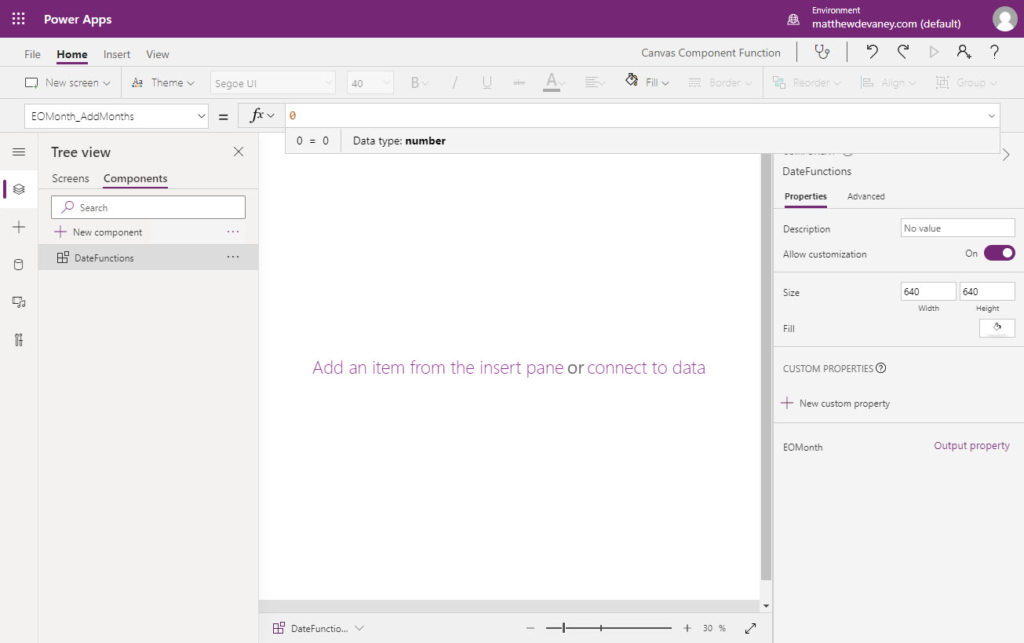The width and height of the screenshot is (1024, 643).
Task: Fit canvas to window expand icon
Action: pos(750,628)
